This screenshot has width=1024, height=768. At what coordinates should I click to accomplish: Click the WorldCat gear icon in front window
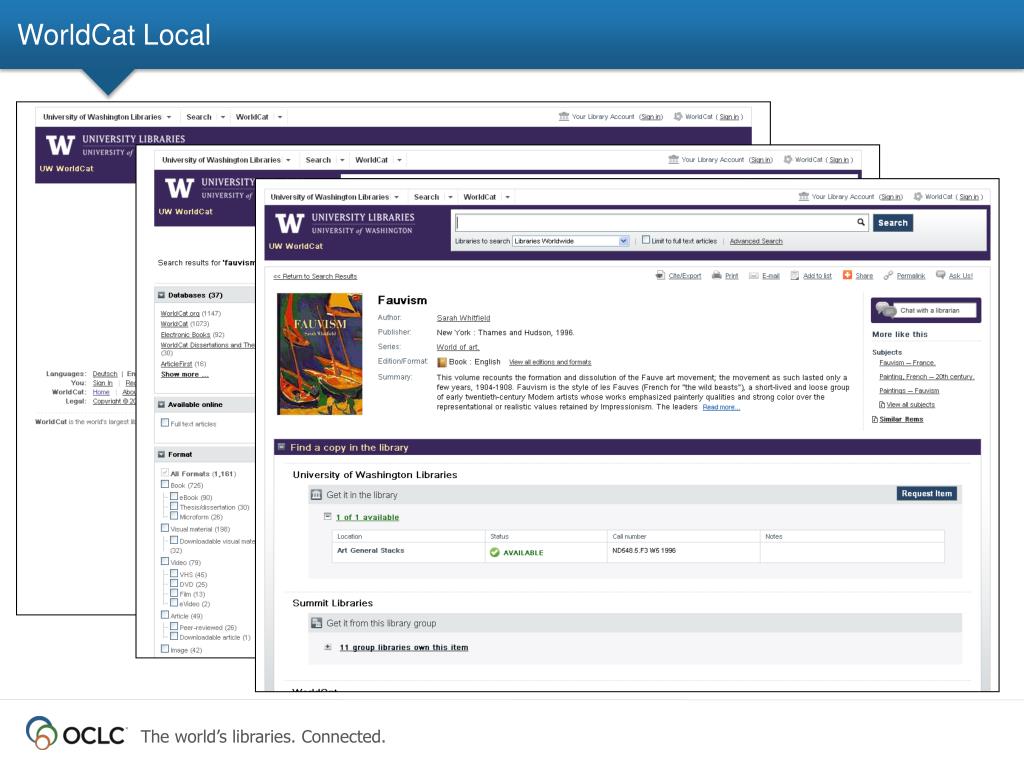tap(918, 197)
